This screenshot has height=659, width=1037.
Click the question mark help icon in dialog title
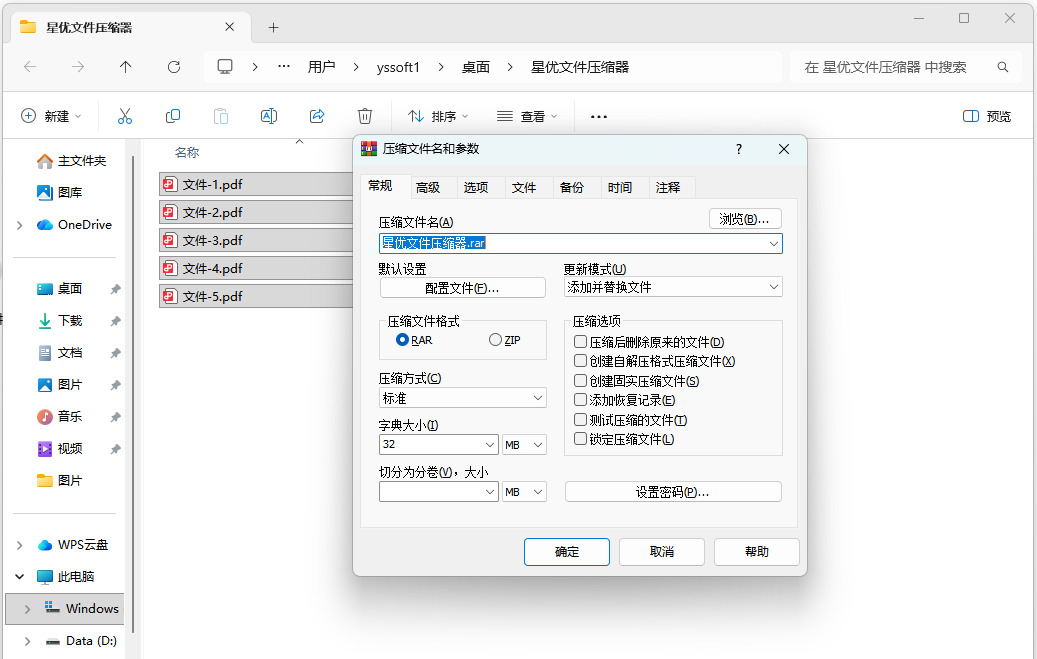click(739, 150)
